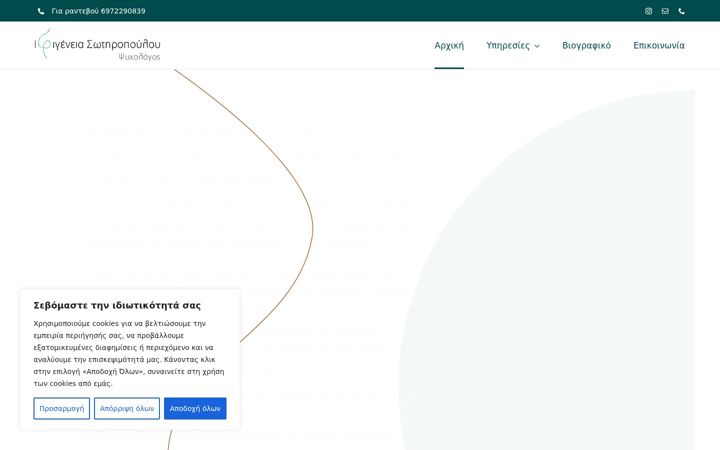Click the phone icon beside Για ραντεβού
This screenshot has width=720, height=450.
click(x=41, y=11)
